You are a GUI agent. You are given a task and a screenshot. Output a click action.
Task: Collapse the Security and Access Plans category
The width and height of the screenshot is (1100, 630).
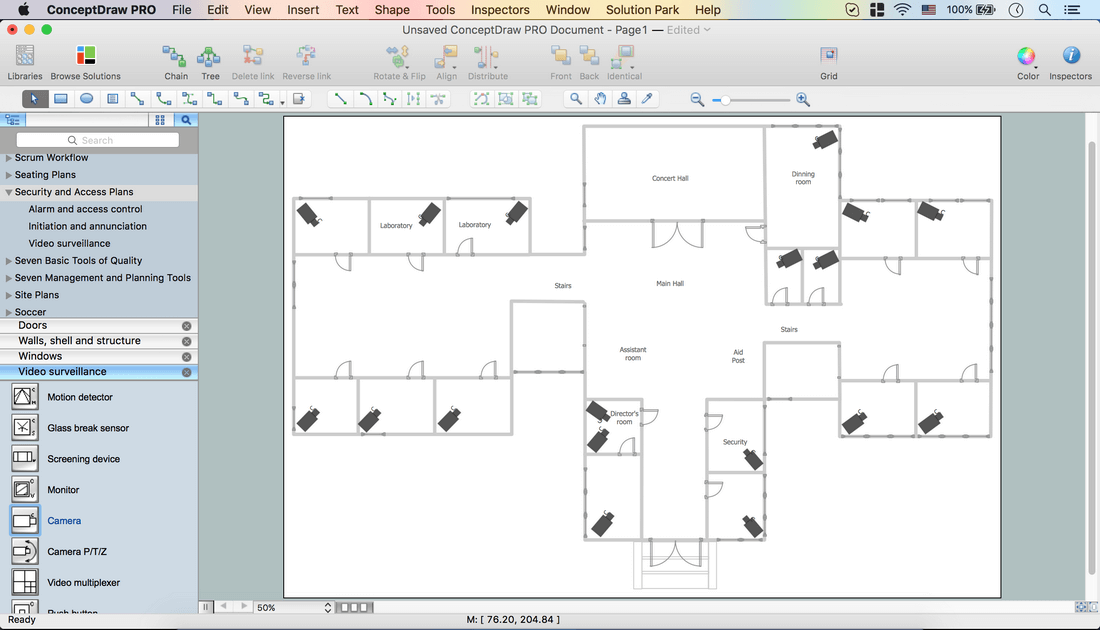coord(9,192)
